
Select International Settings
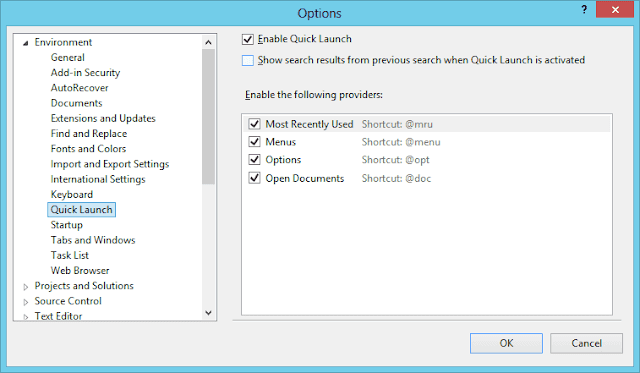(98, 179)
